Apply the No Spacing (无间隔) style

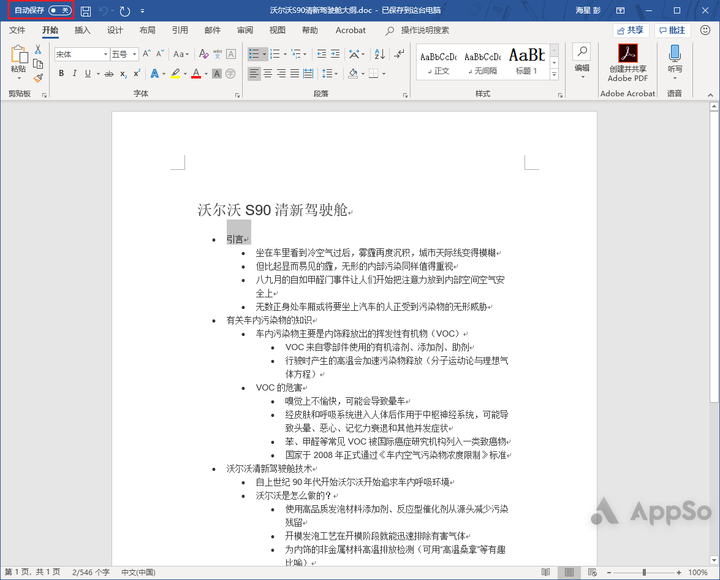[483, 62]
